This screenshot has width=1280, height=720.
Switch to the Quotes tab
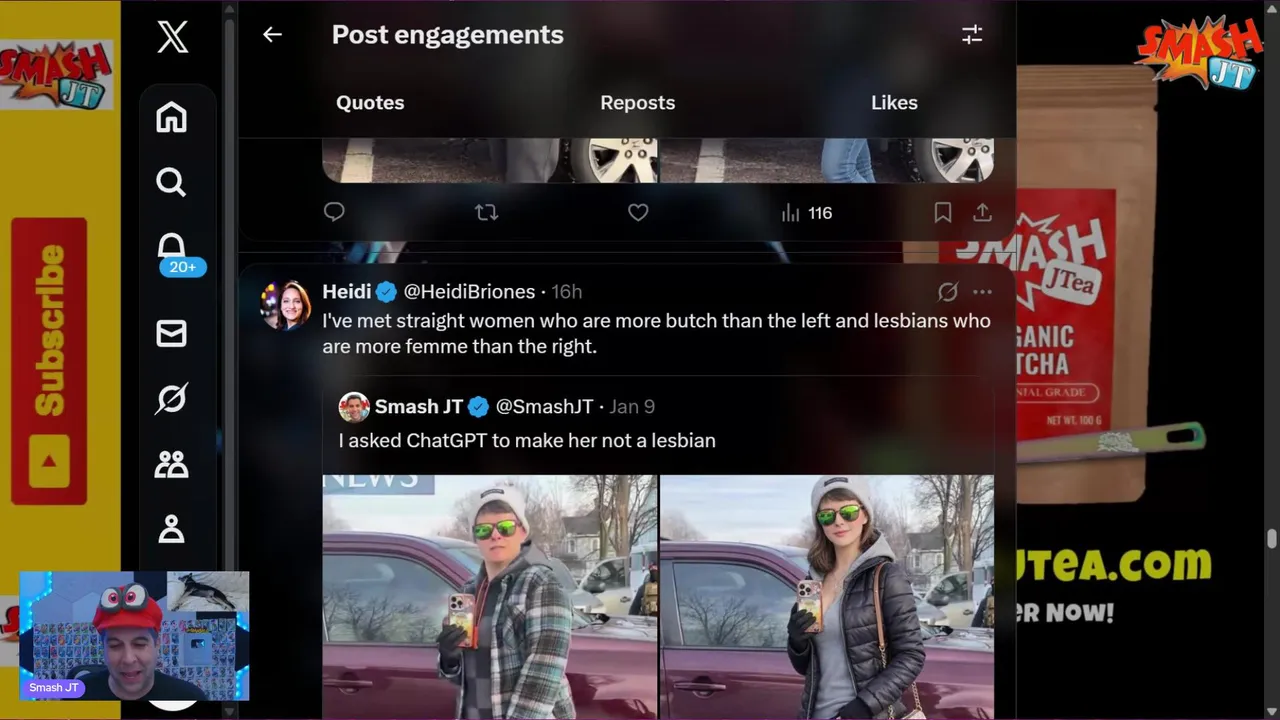370,103
